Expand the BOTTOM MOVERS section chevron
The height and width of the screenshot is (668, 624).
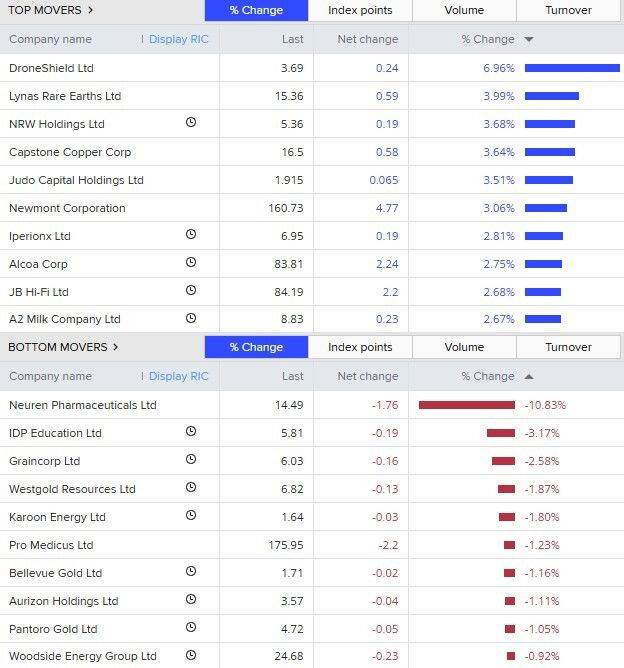pyautogui.click(x=115, y=347)
